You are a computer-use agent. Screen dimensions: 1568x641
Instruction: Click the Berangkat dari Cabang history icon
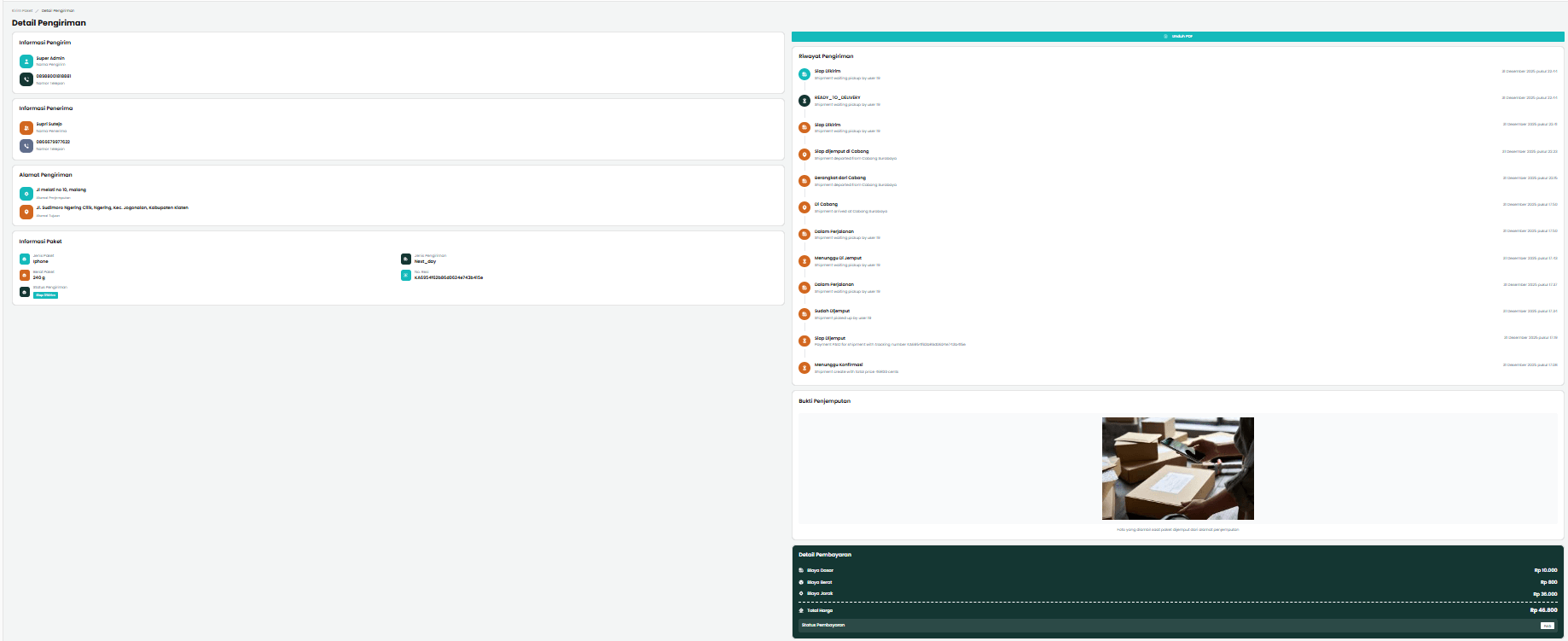[804, 181]
